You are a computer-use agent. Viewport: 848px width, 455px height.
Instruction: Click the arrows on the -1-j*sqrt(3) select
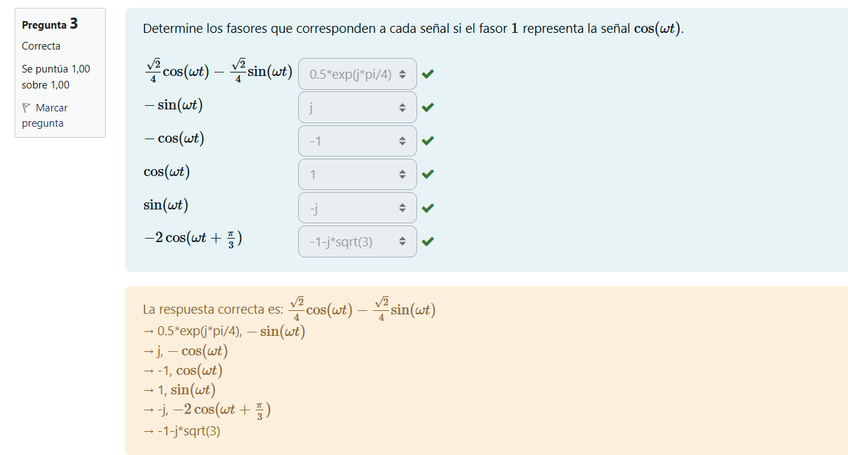402,241
